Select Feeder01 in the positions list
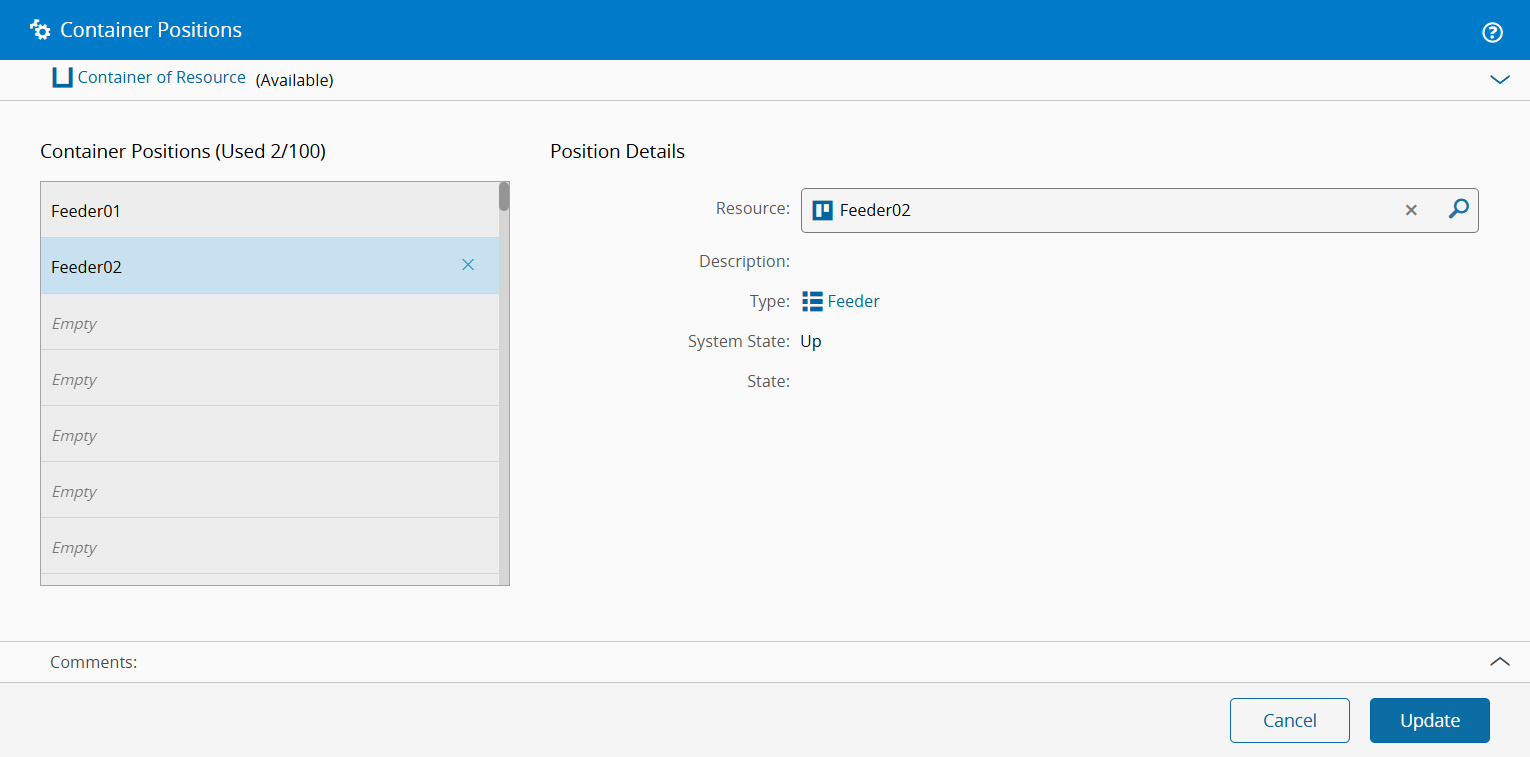Screen dimensions: 1530x757 point(250,211)
